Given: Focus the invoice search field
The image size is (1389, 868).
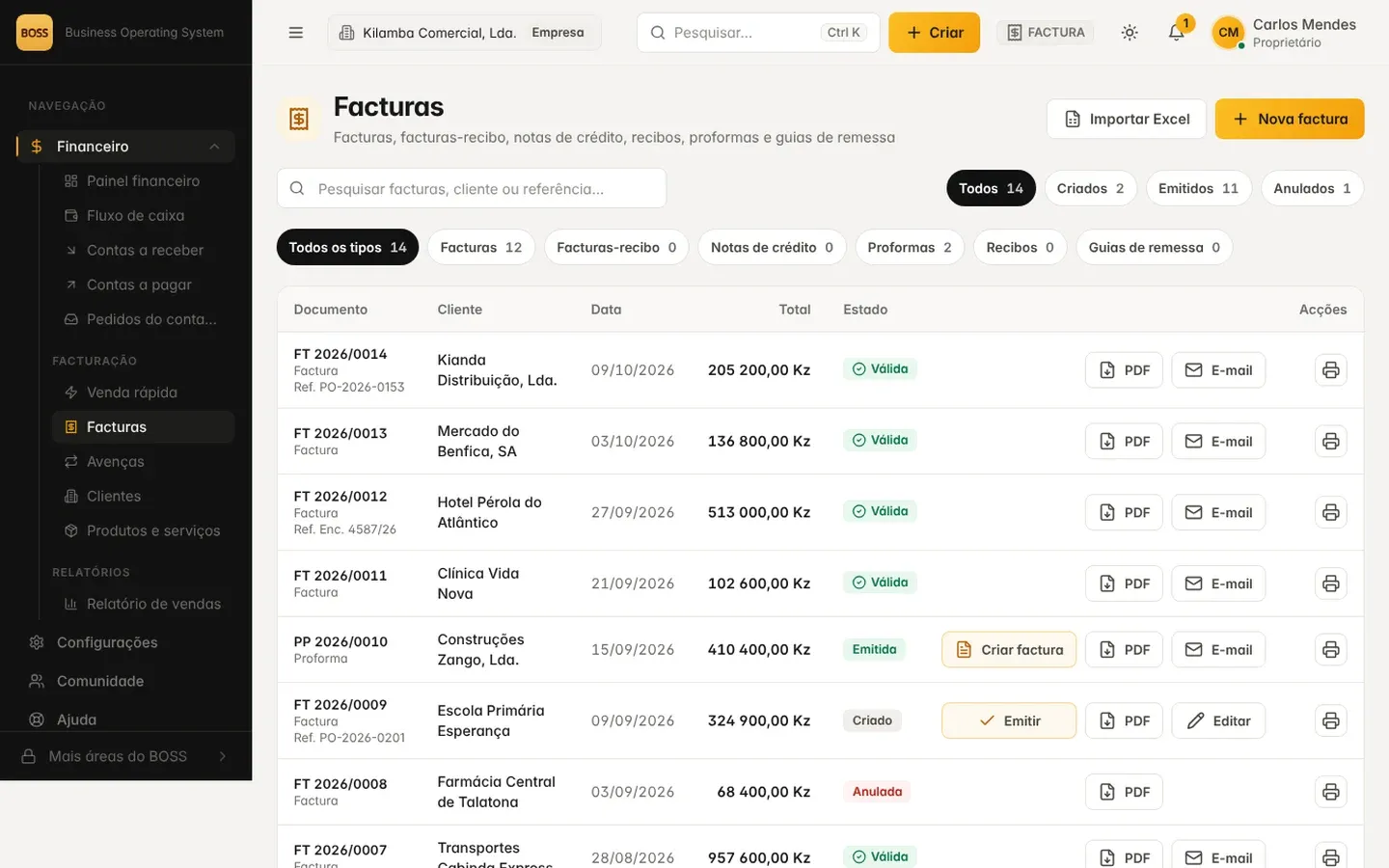Looking at the screenshot, I should (472, 188).
